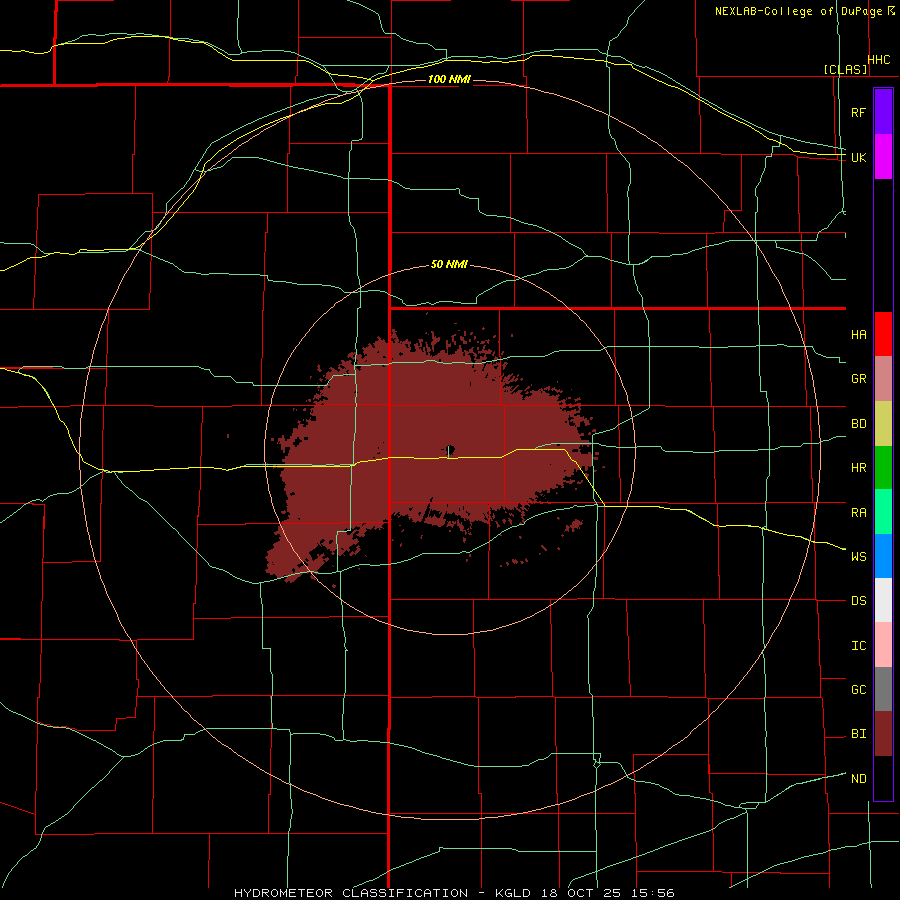
Task: Click the GC legend label
Action: coord(858,690)
